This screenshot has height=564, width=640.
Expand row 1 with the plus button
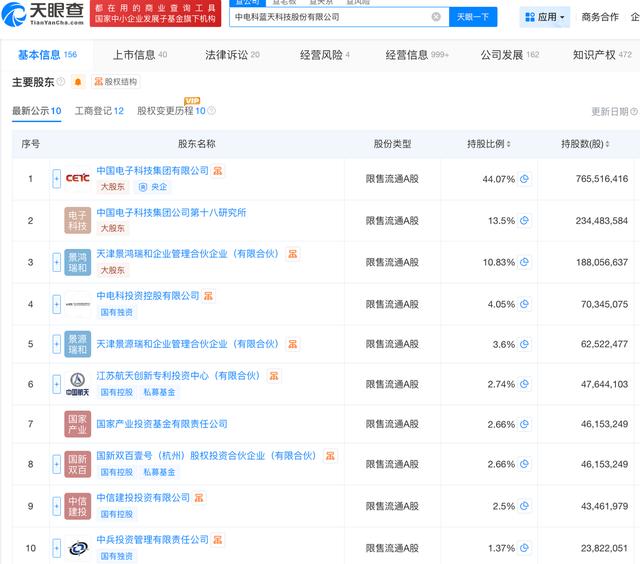[57, 179]
